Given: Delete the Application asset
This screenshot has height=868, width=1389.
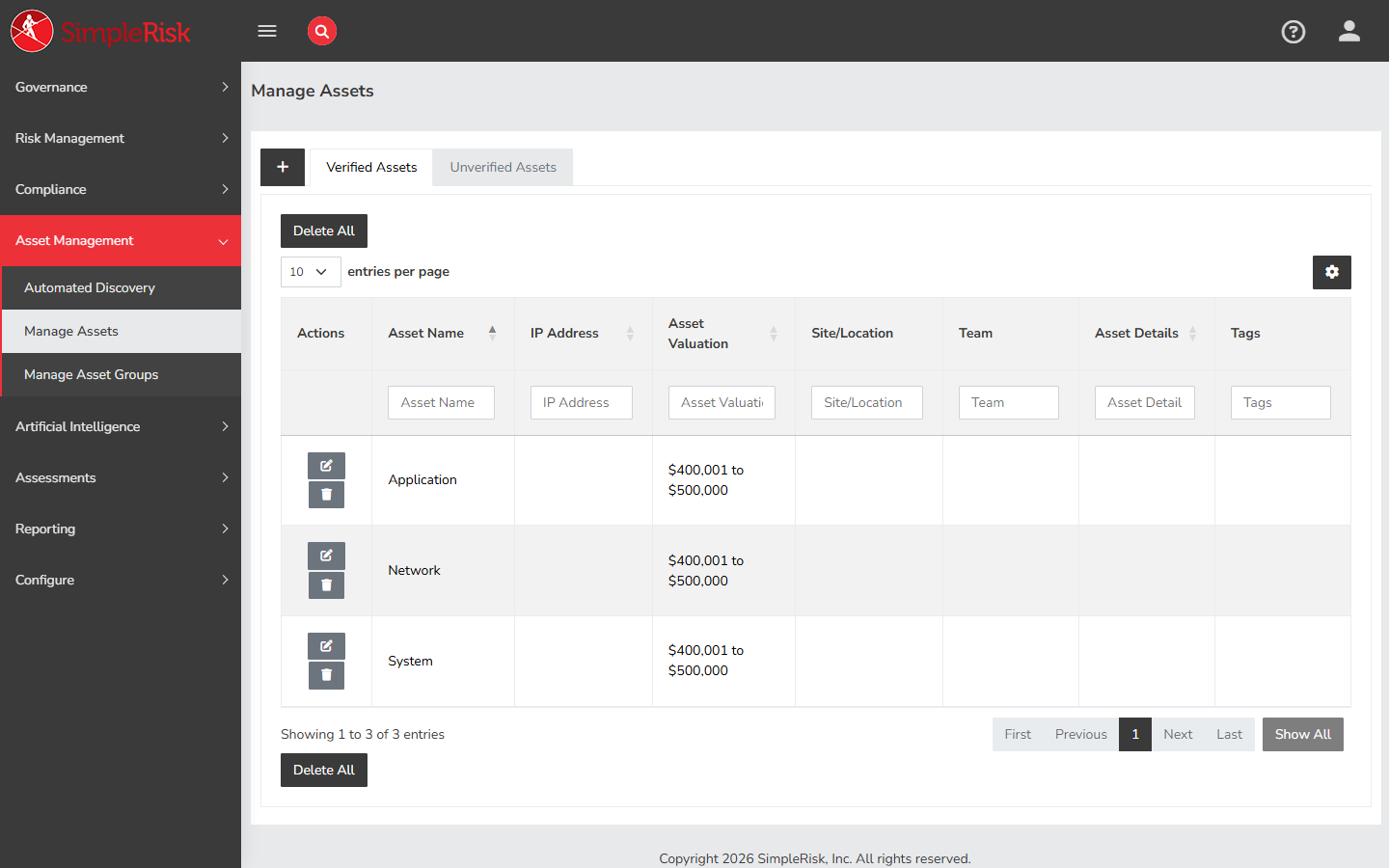Looking at the screenshot, I should pyautogui.click(x=326, y=495).
